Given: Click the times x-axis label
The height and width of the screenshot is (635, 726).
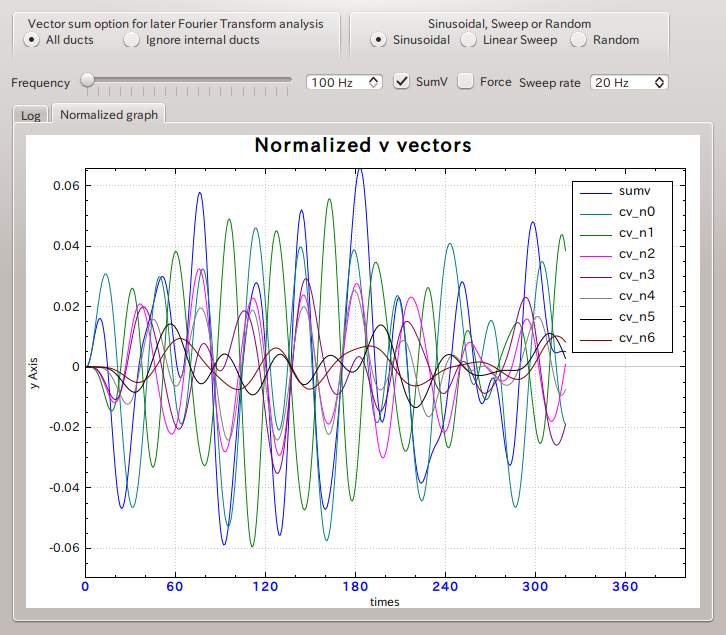Looking at the screenshot, I should (384, 602).
